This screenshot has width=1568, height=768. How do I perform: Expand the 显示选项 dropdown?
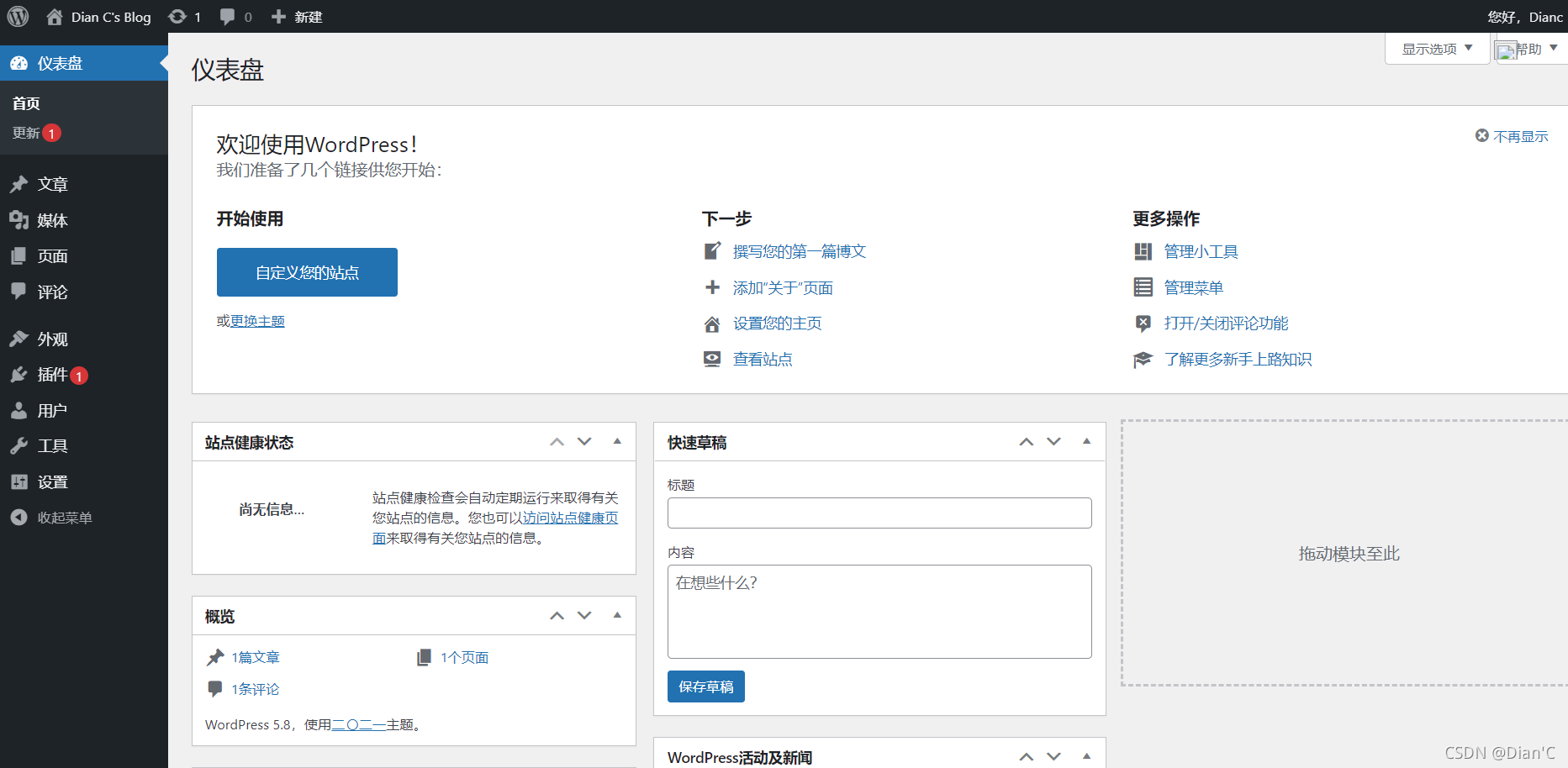[1437, 49]
